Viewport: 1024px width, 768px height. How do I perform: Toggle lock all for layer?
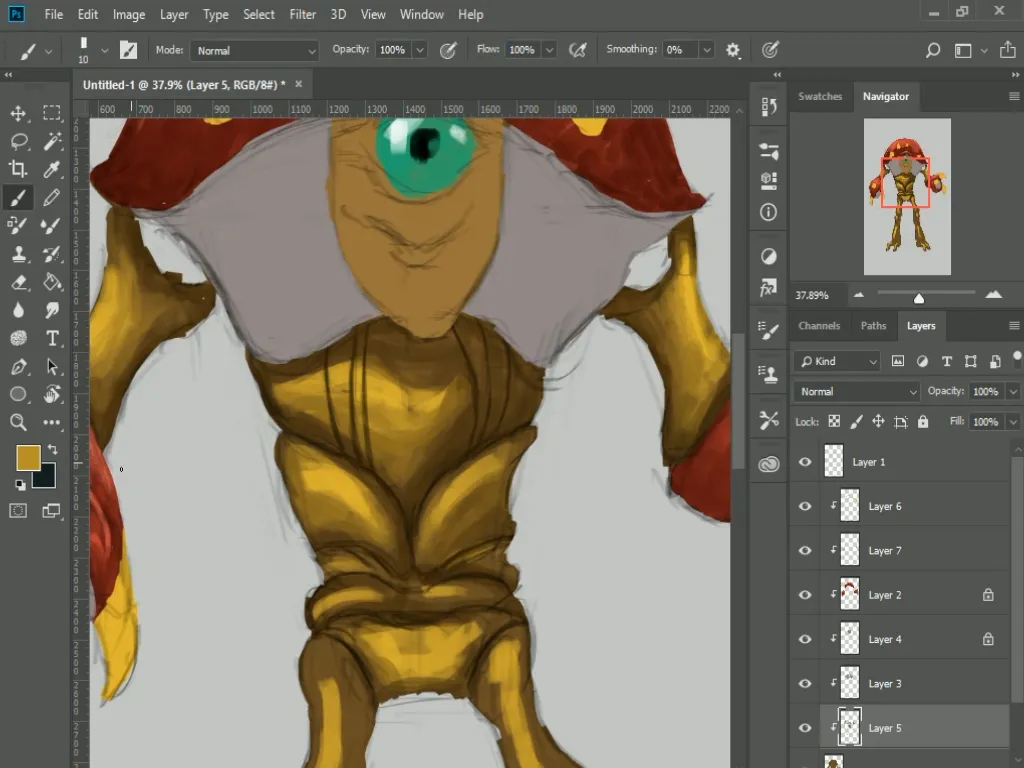(x=923, y=422)
